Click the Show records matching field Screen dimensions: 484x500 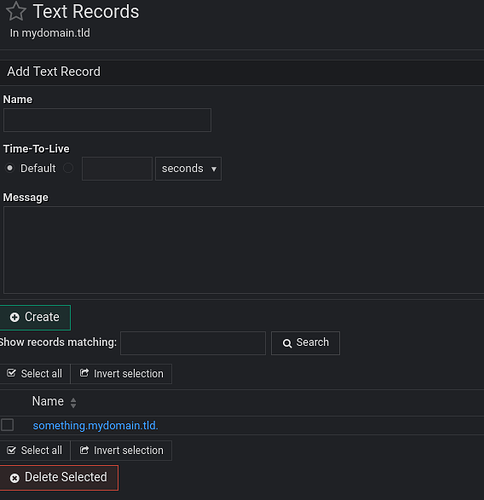193,343
